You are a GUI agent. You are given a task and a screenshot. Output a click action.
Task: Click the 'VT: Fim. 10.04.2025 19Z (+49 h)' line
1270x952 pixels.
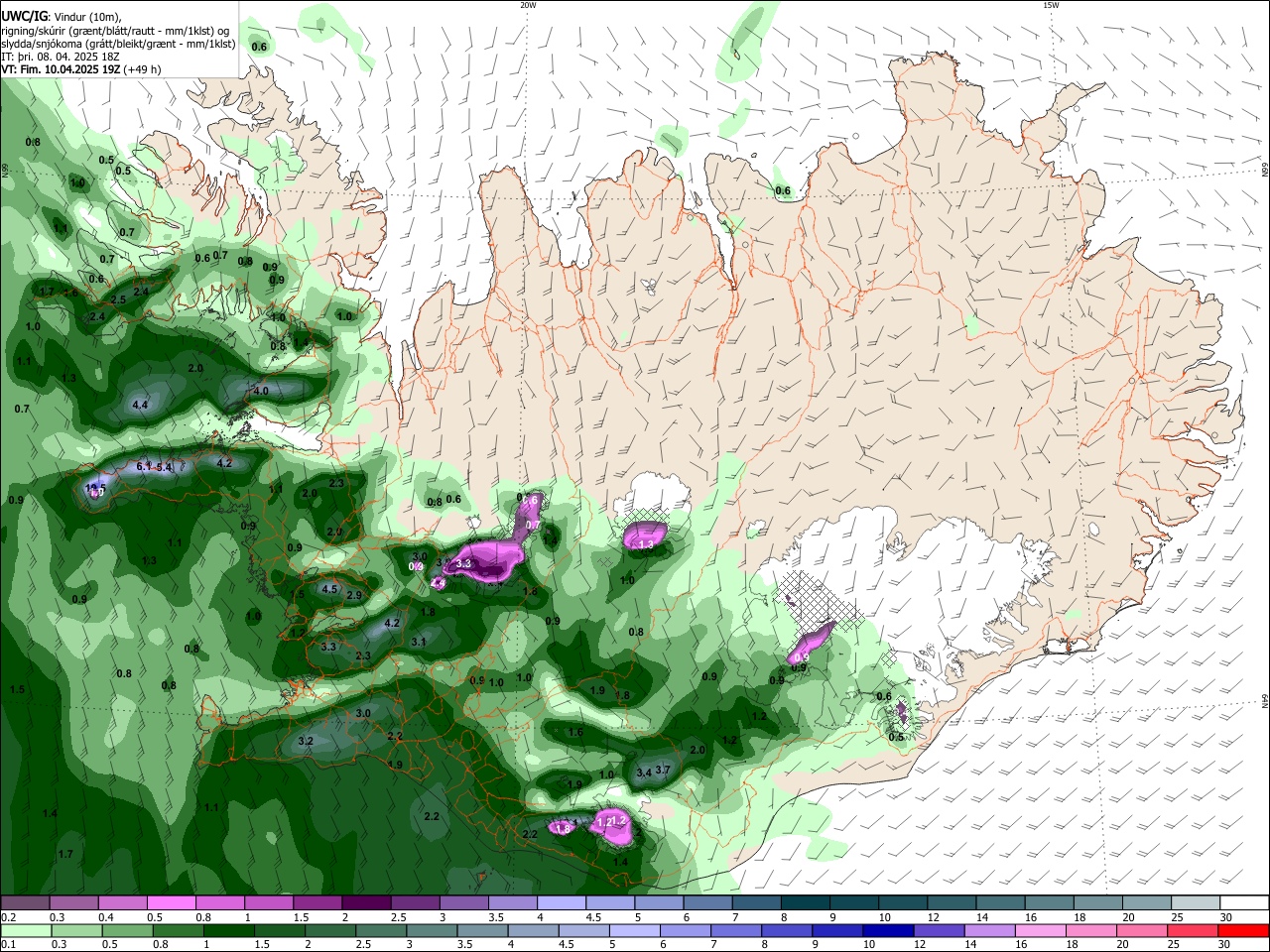81,69
